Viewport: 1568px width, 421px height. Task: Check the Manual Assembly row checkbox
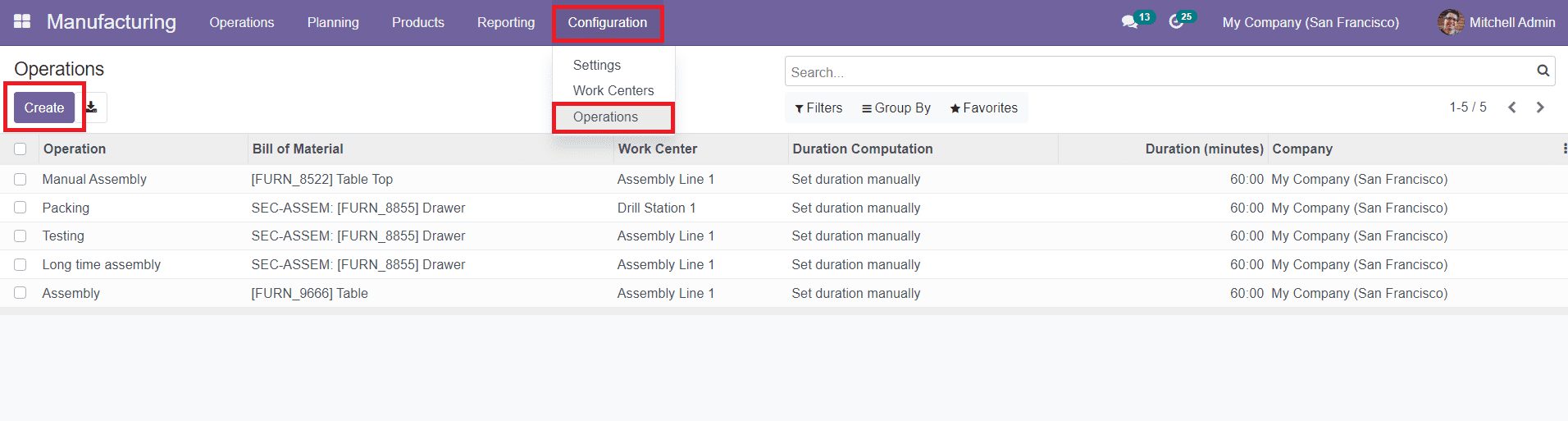click(21, 180)
